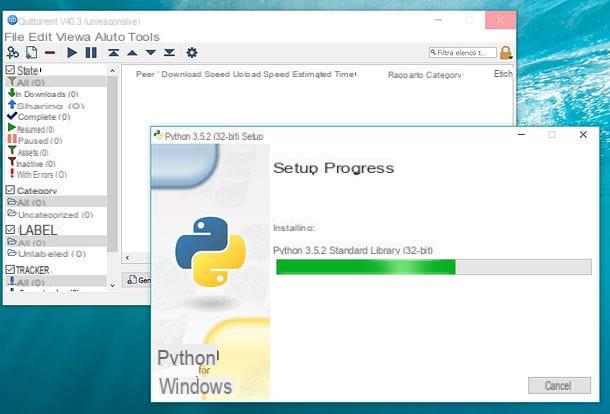
Task: Select All (0) under TRACKER
Action: (56, 282)
